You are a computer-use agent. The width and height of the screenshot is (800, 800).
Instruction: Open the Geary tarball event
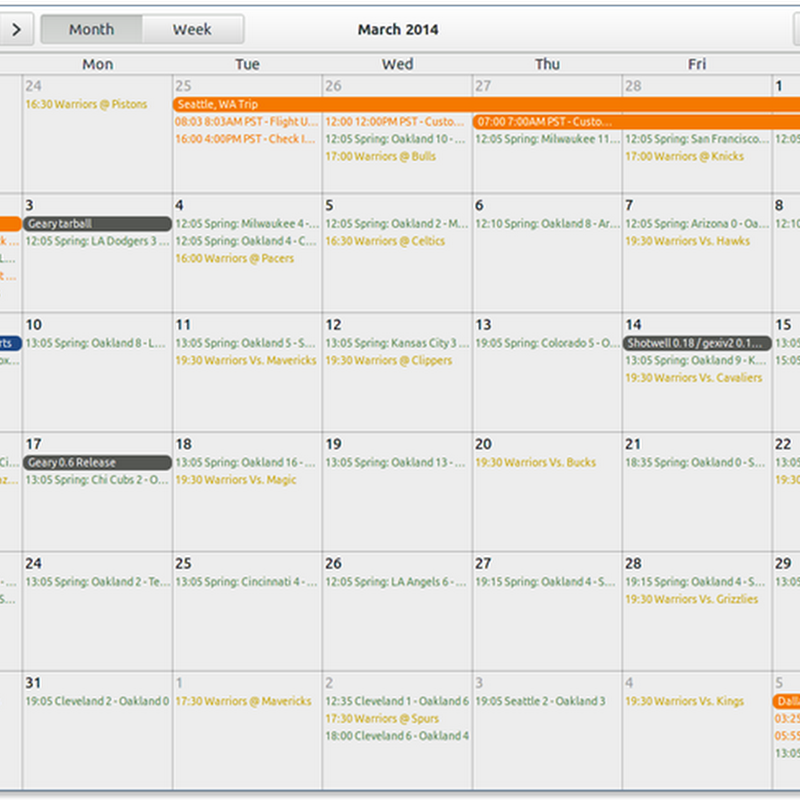pyautogui.click(x=97, y=223)
